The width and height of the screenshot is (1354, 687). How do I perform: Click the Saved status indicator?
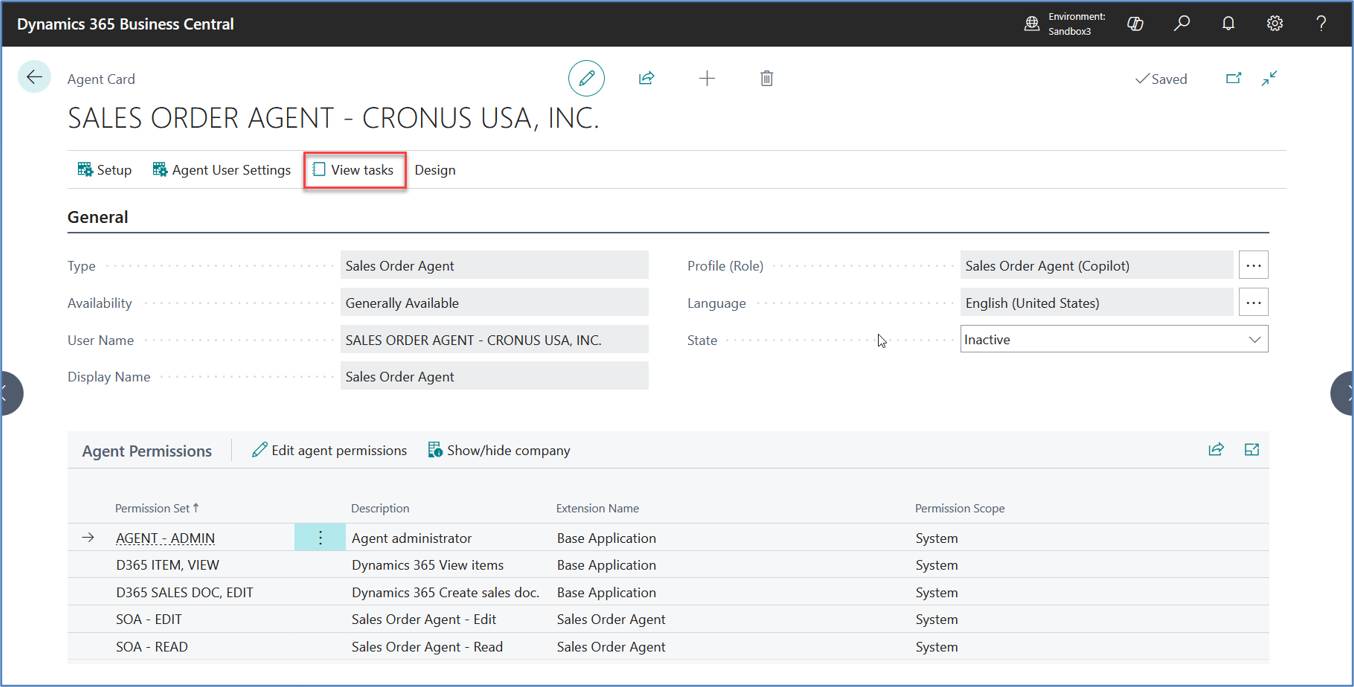[1161, 79]
